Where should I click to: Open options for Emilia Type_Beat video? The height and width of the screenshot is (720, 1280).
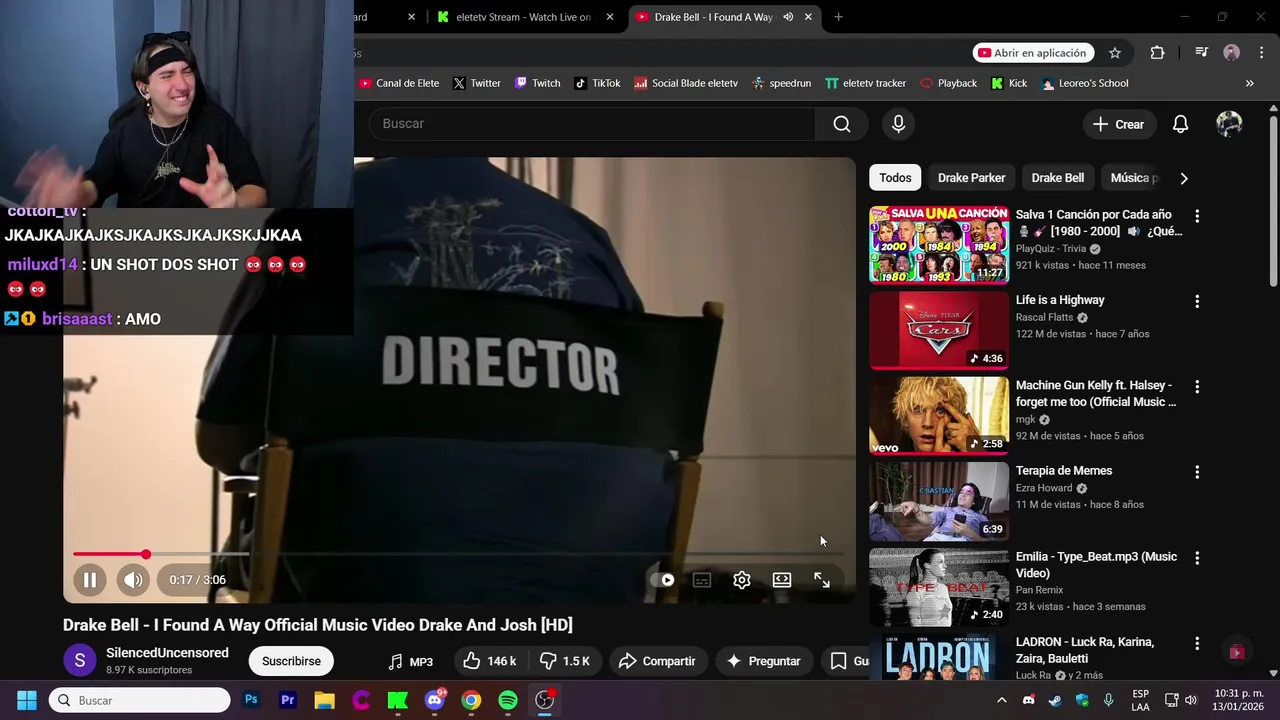pos(1197,558)
